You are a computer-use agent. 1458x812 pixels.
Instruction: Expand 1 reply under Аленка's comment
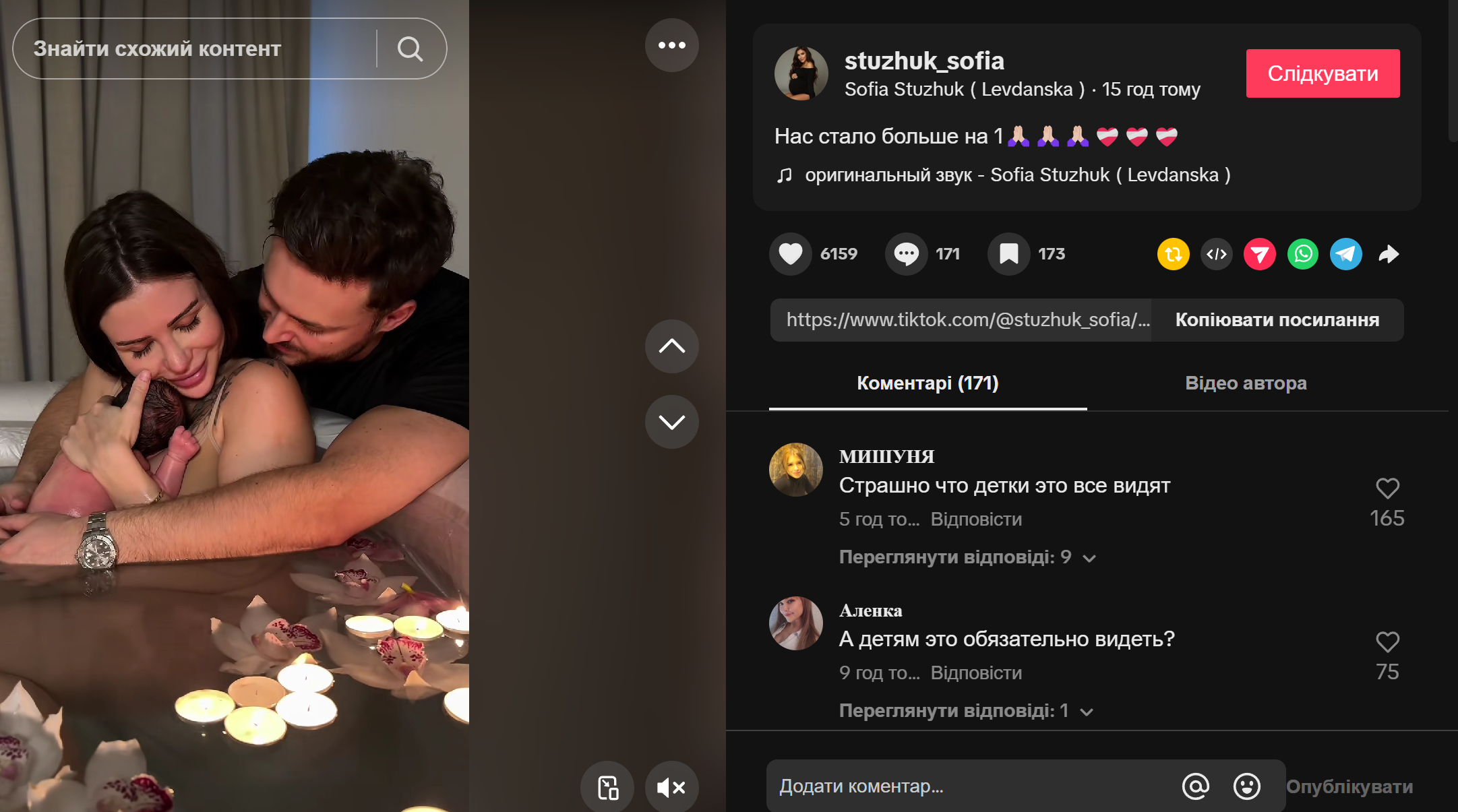click(965, 711)
